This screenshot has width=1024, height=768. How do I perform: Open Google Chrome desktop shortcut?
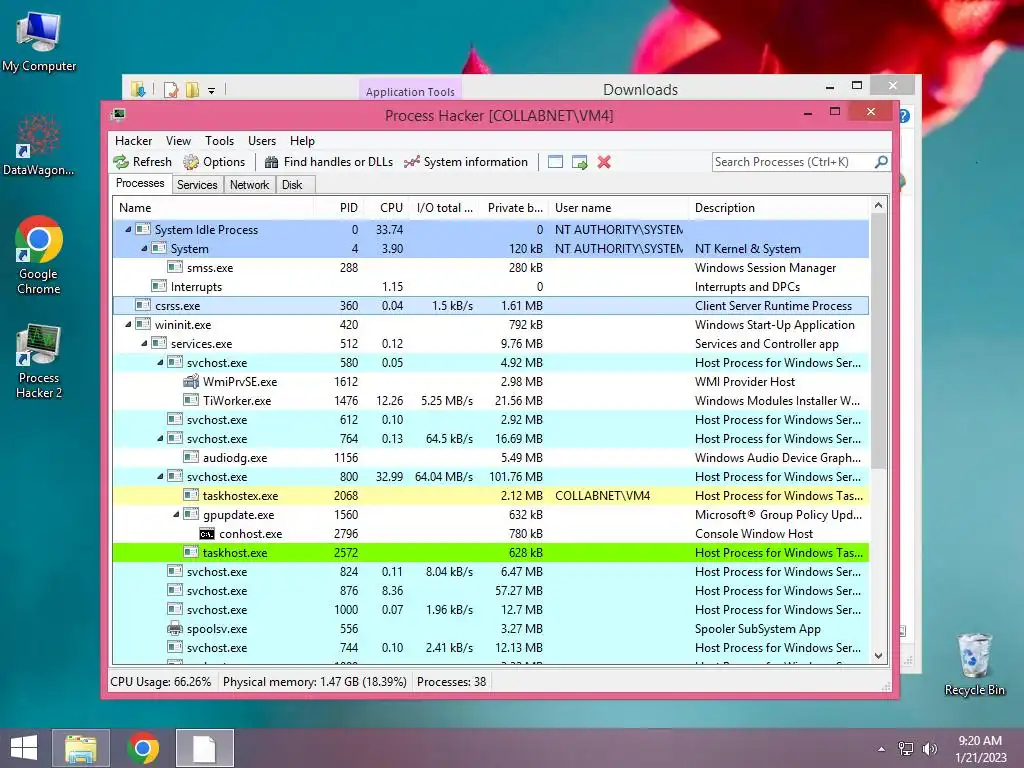click(39, 255)
